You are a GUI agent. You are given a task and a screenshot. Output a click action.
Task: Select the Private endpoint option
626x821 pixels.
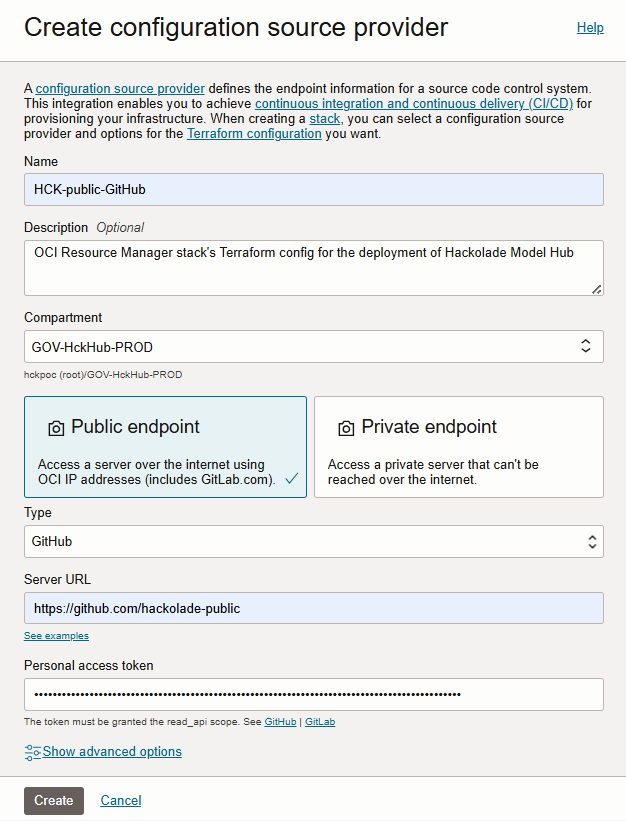[x=458, y=446]
